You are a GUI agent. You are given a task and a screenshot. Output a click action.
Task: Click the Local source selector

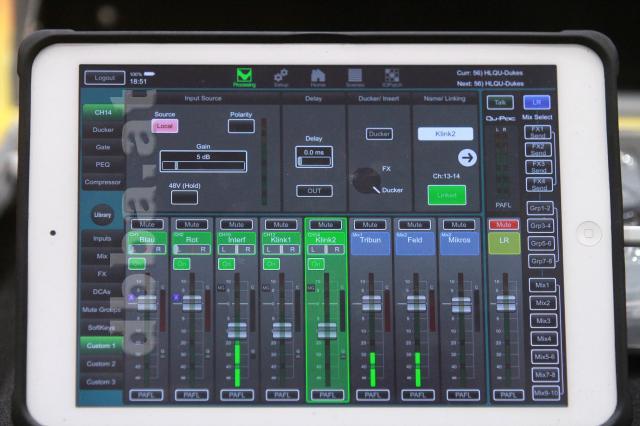click(x=164, y=126)
